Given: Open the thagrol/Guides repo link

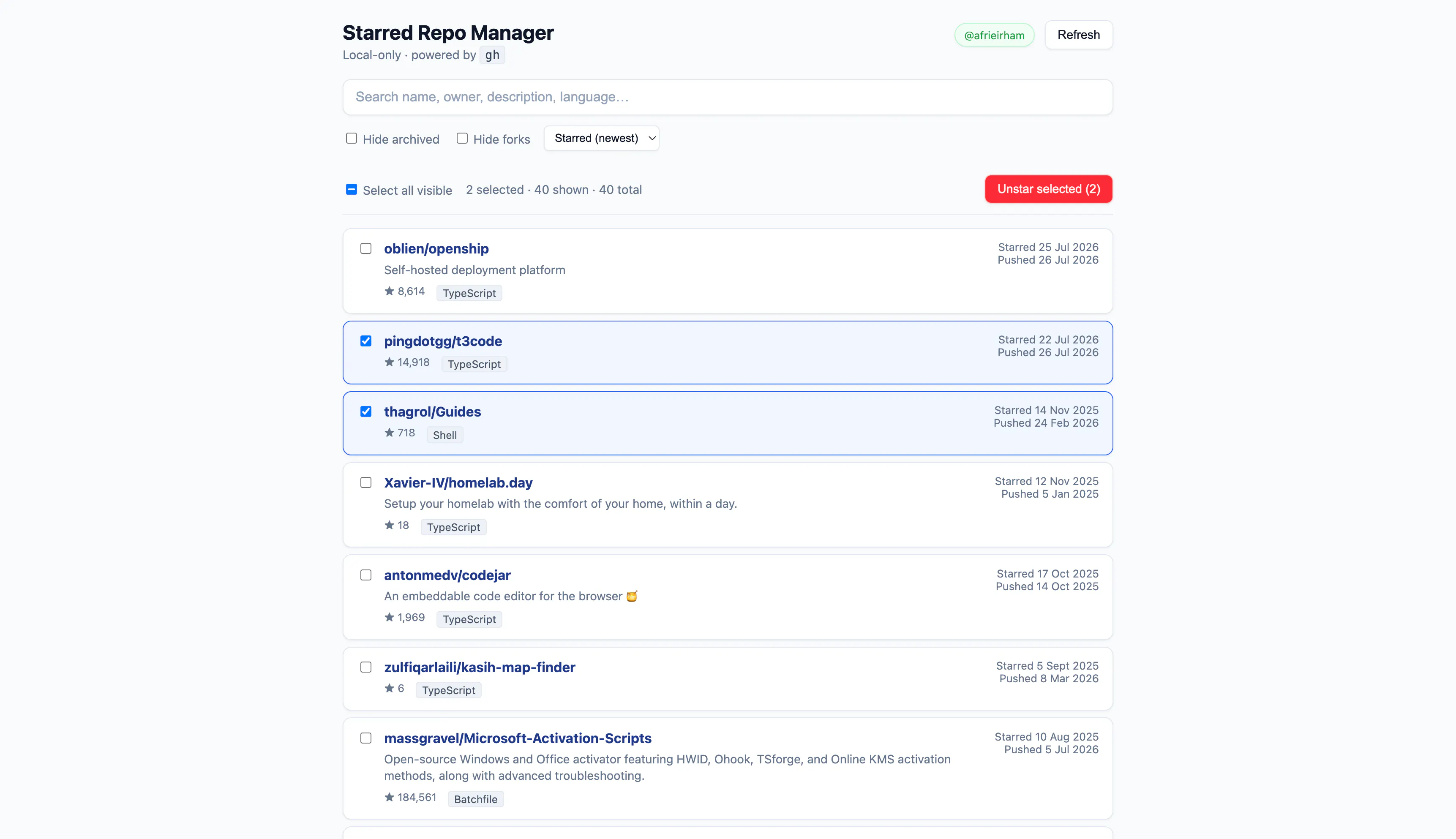Looking at the screenshot, I should pos(432,411).
